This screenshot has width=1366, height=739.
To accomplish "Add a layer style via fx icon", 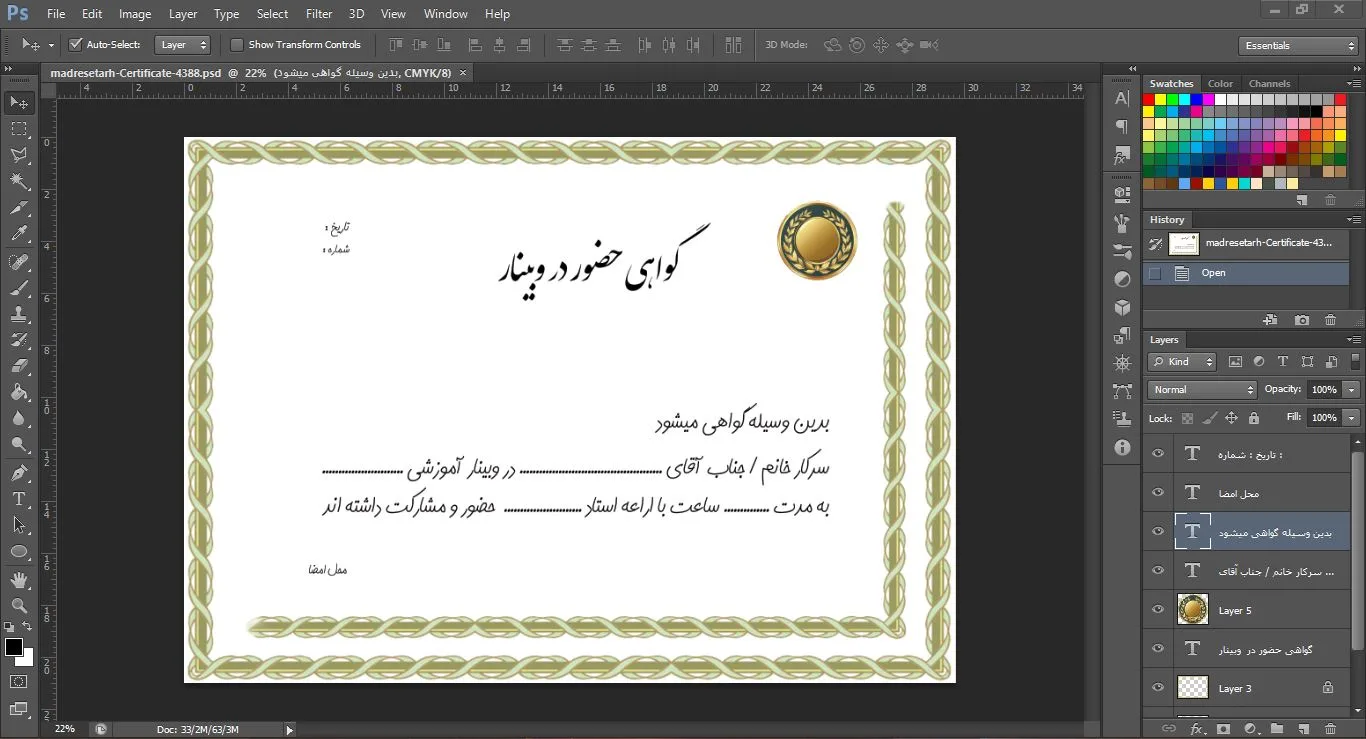I will coord(1196,729).
